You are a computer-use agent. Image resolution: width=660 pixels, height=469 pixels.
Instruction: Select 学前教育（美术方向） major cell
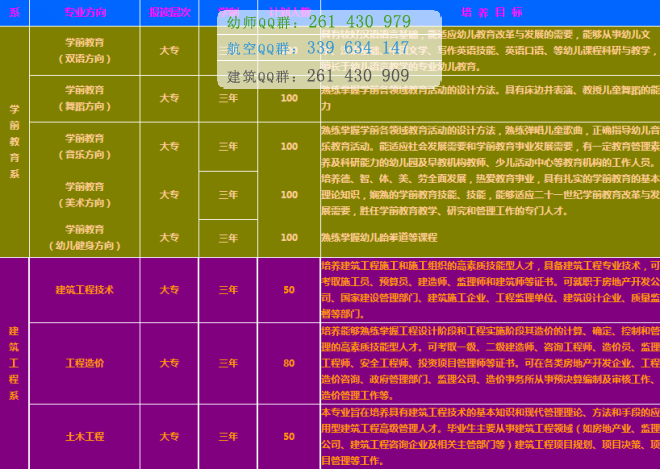coord(84,193)
